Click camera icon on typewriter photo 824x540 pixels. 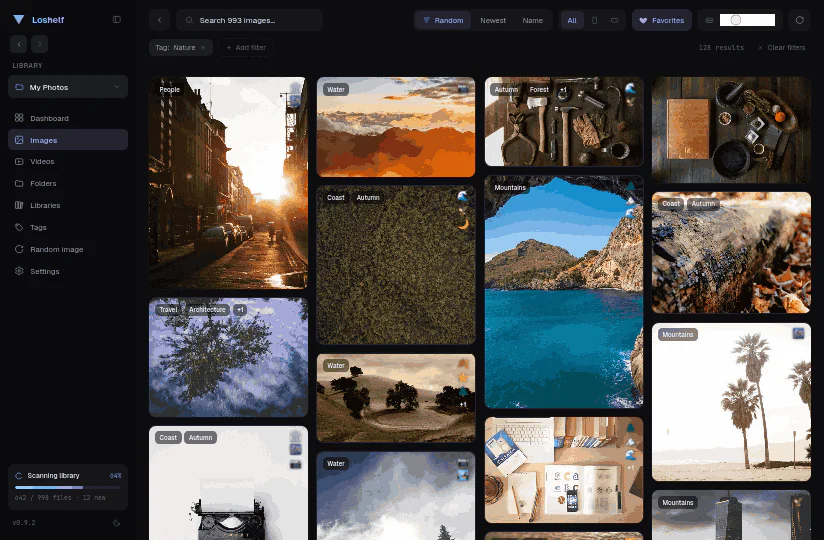click(295, 464)
